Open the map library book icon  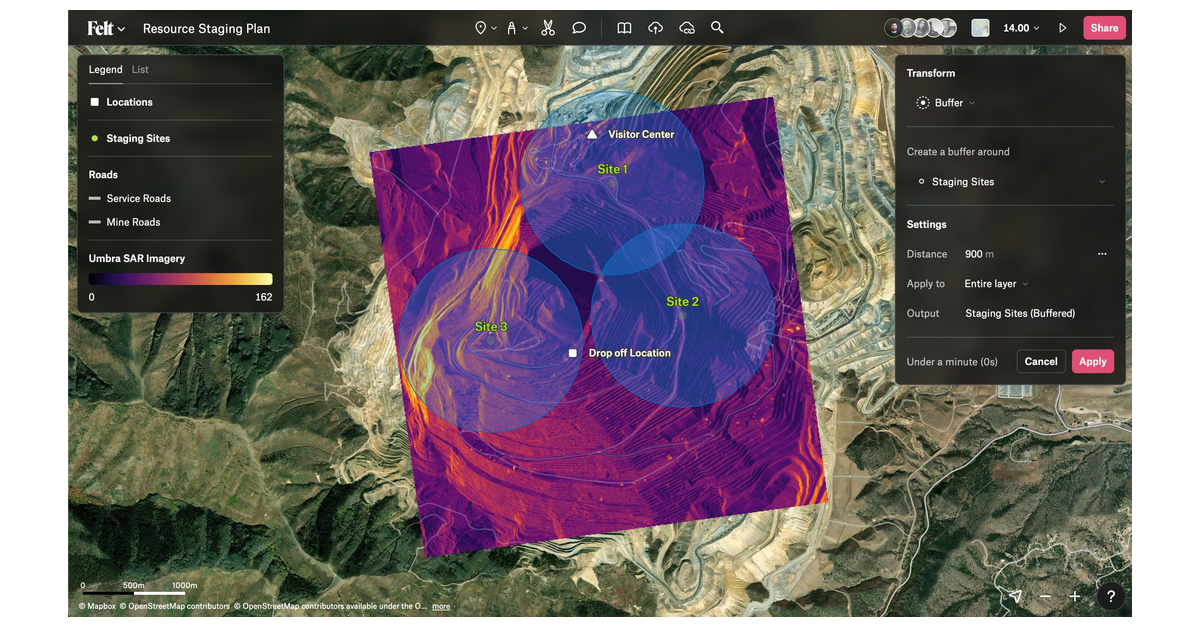pyautogui.click(x=624, y=28)
